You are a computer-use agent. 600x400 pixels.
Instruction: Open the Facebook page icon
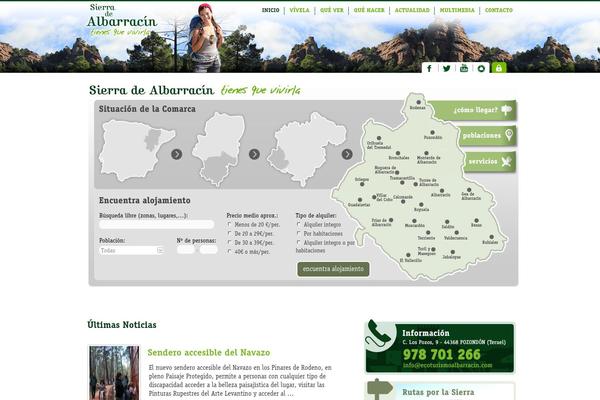pyautogui.click(x=429, y=68)
